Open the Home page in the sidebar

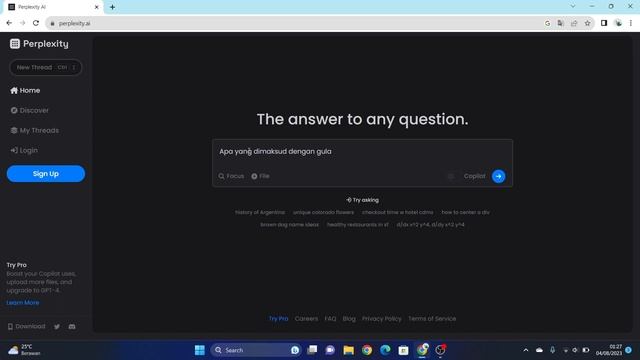(x=25, y=90)
